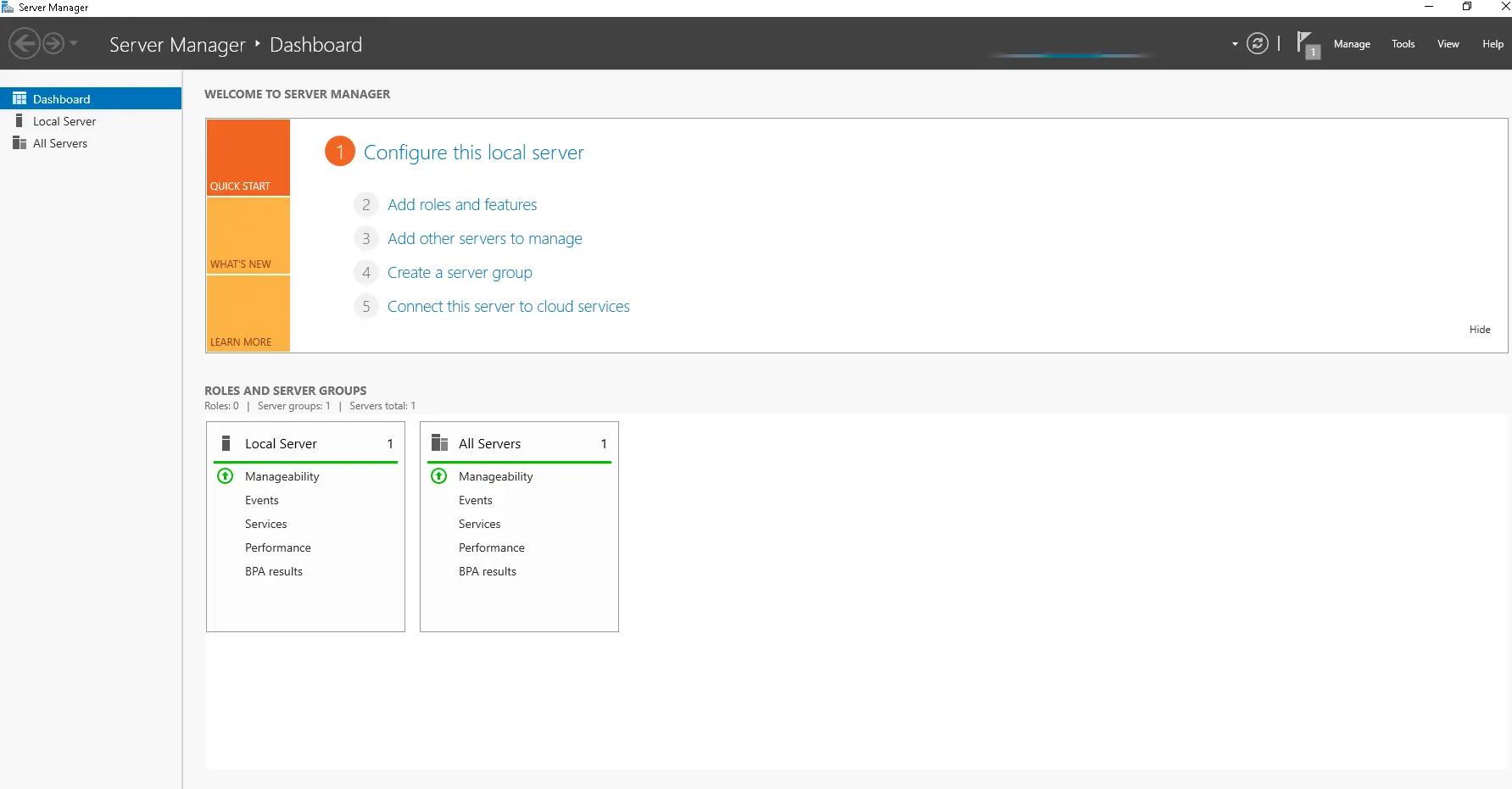Viewport: 1512px width, 789px height.
Task: Click the Back navigation arrow
Action: pos(24,43)
